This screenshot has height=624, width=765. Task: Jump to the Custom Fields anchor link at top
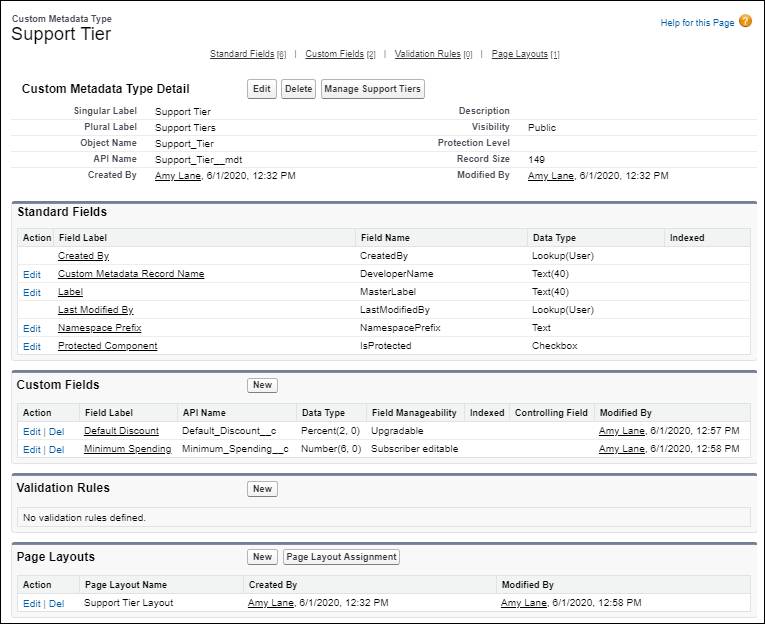(334, 54)
